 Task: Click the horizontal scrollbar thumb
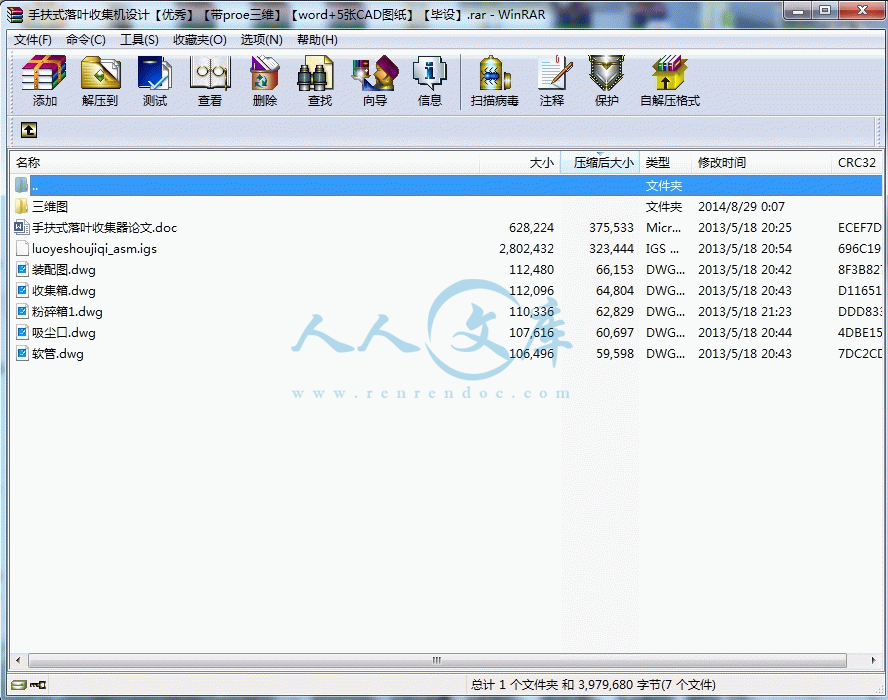(x=437, y=660)
